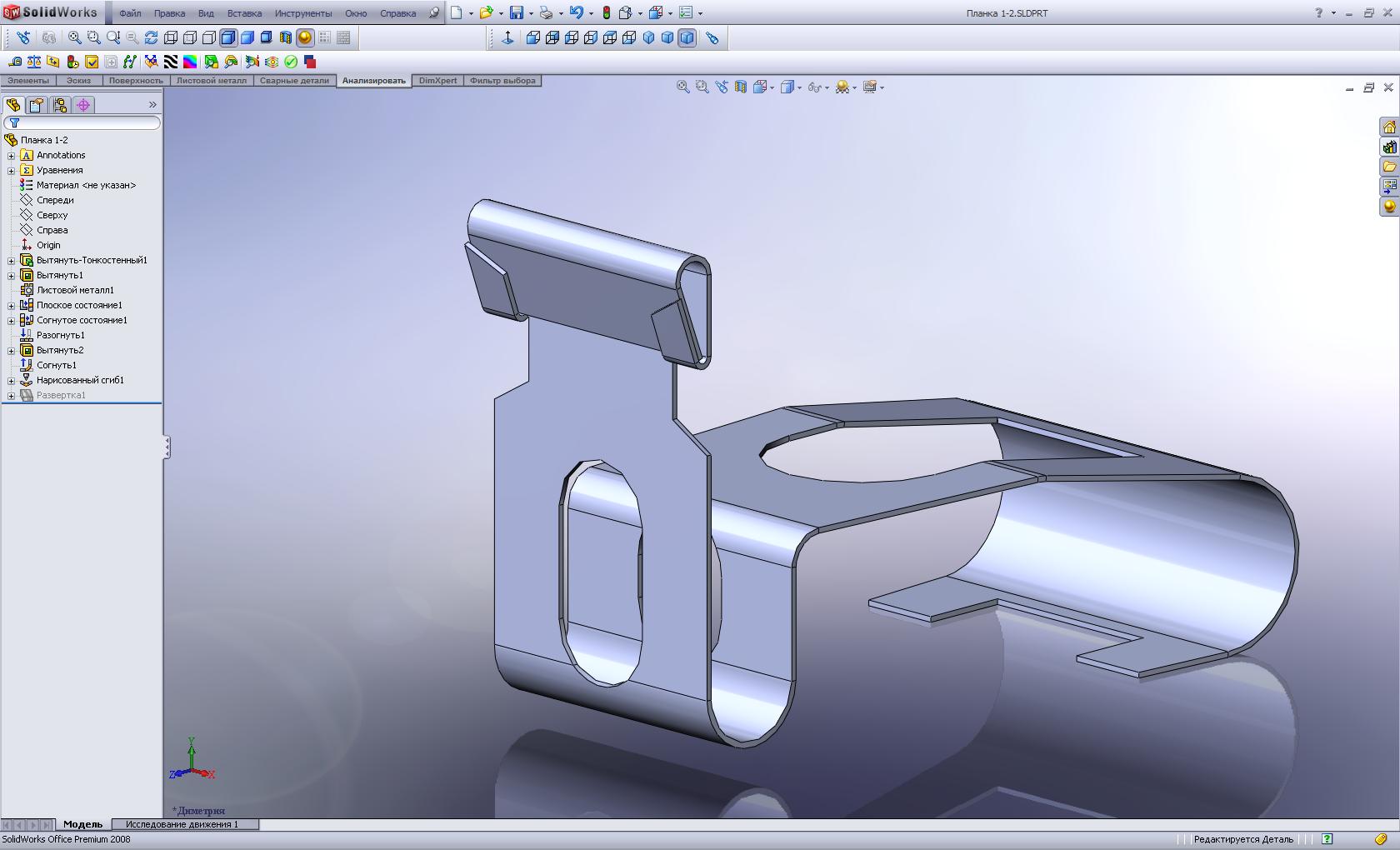Click the Check icon with yellow checkmark
Image resolution: width=1400 pixels, height=850 pixels.
coord(92,62)
